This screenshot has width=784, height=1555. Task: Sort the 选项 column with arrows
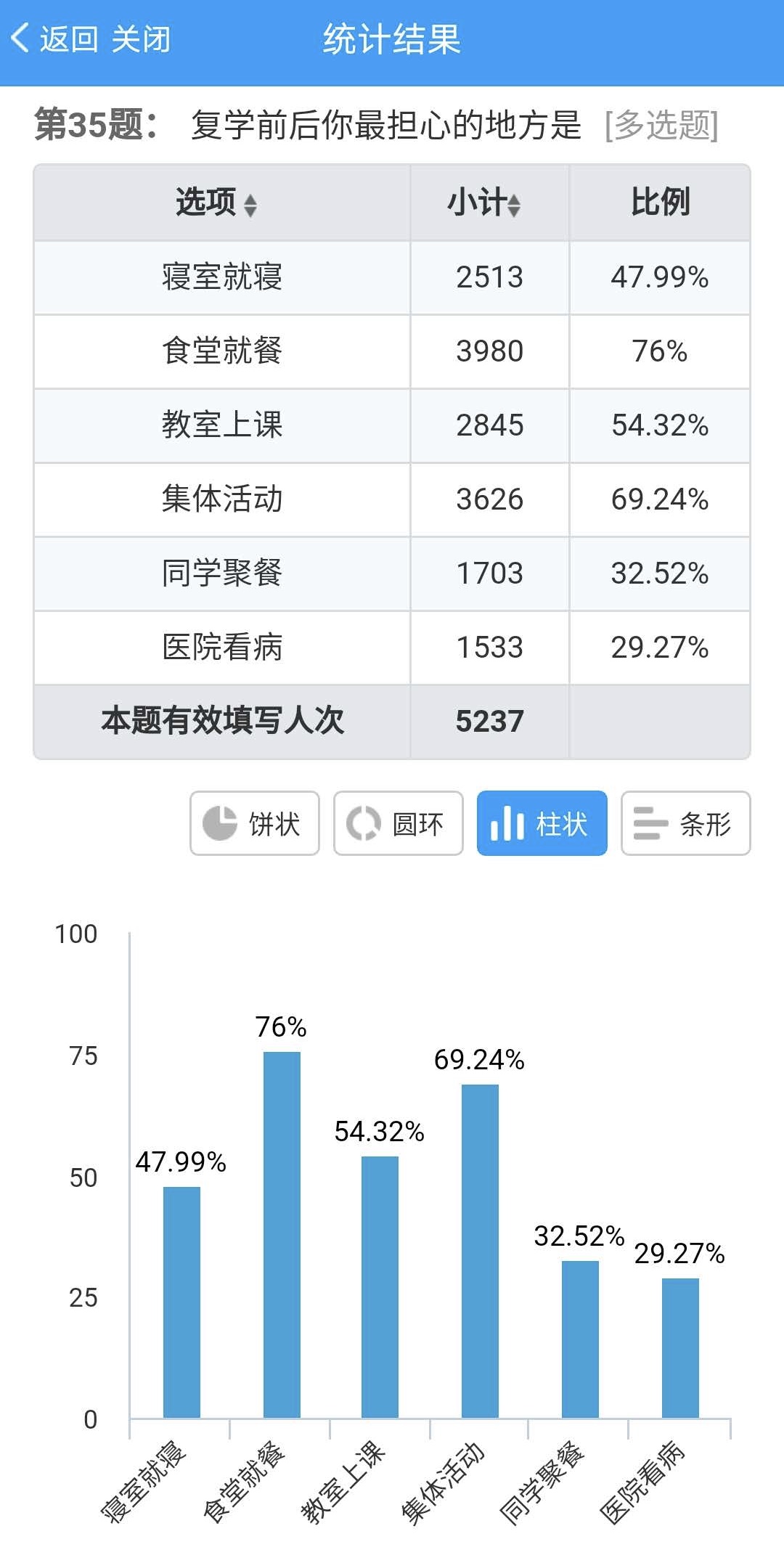pyautogui.click(x=250, y=204)
